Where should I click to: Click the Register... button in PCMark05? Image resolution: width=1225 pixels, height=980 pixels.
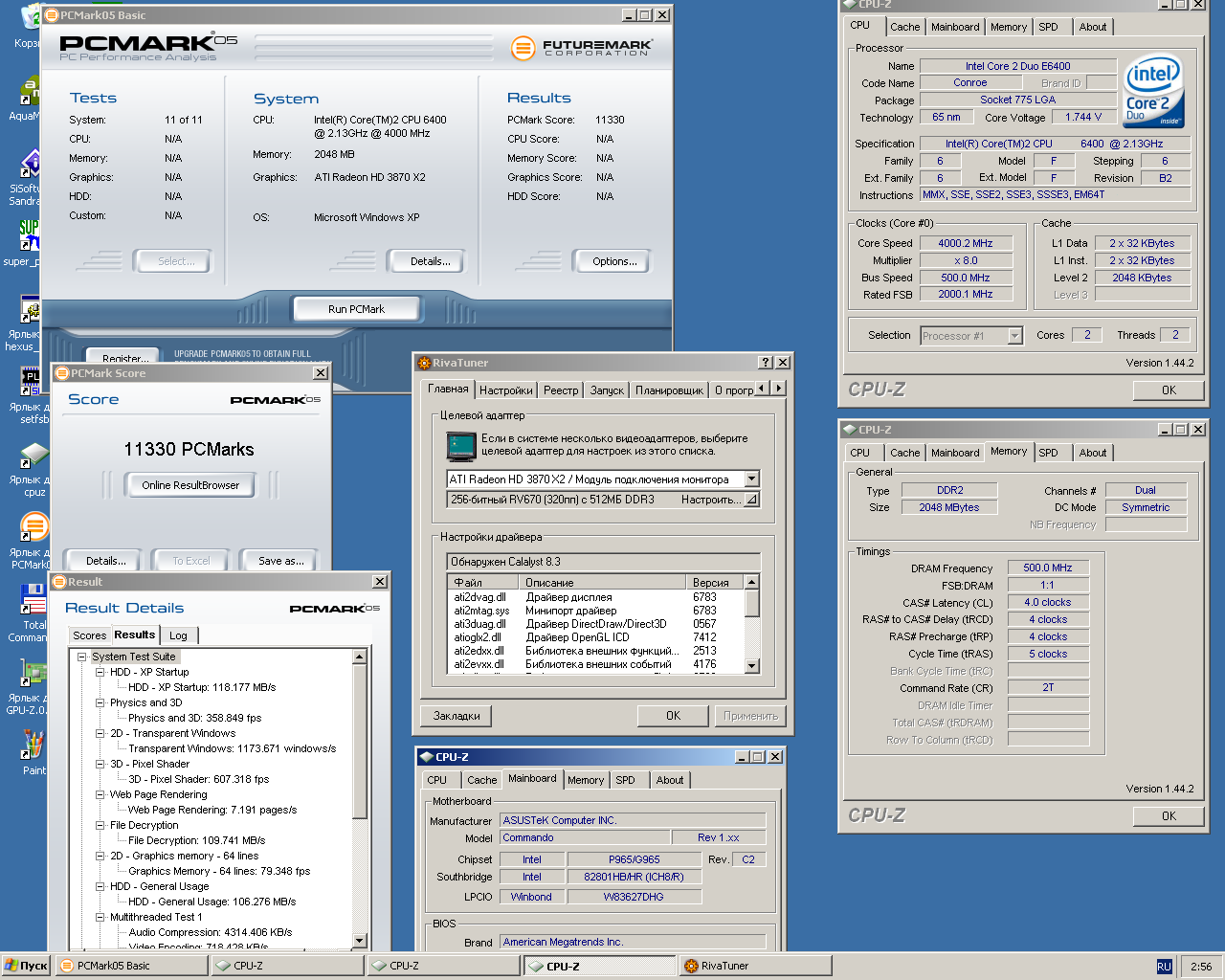[x=124, y=359]
